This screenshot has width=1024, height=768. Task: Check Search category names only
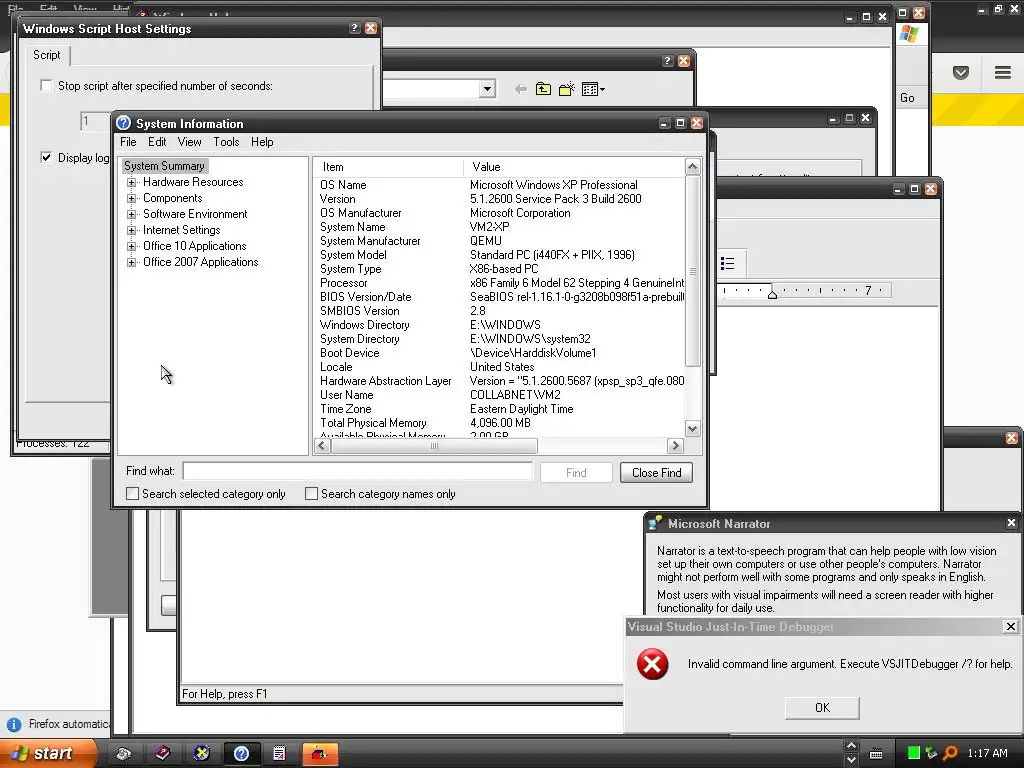click(312, 494)
